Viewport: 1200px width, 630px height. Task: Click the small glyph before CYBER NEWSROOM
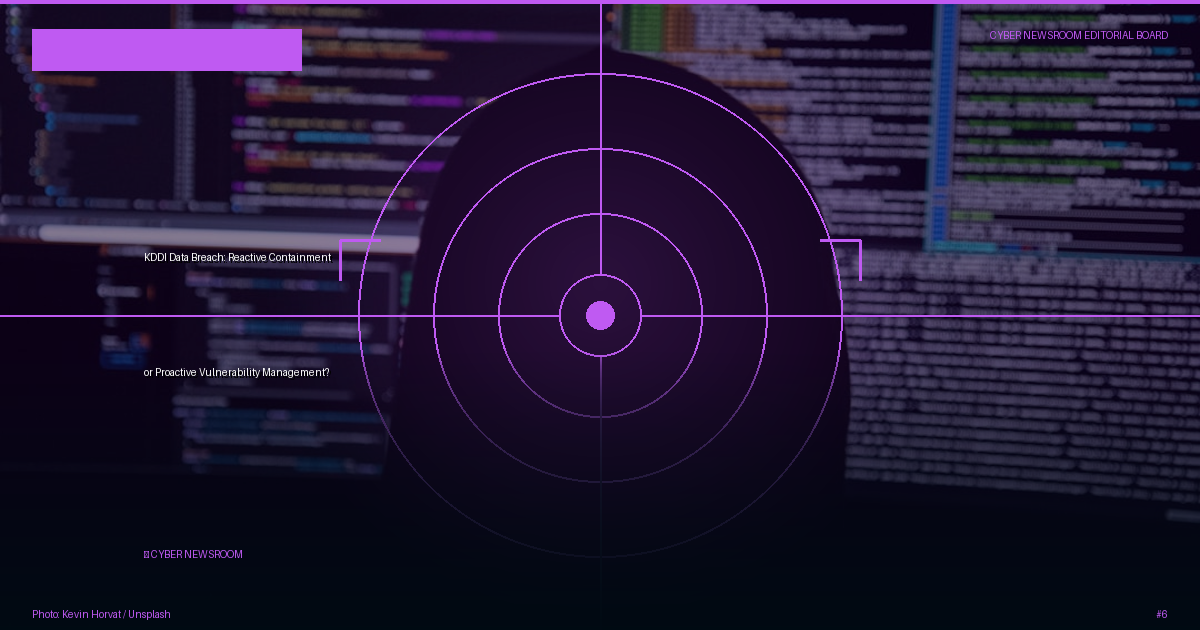pyautogui.click(x=146, y=554)
